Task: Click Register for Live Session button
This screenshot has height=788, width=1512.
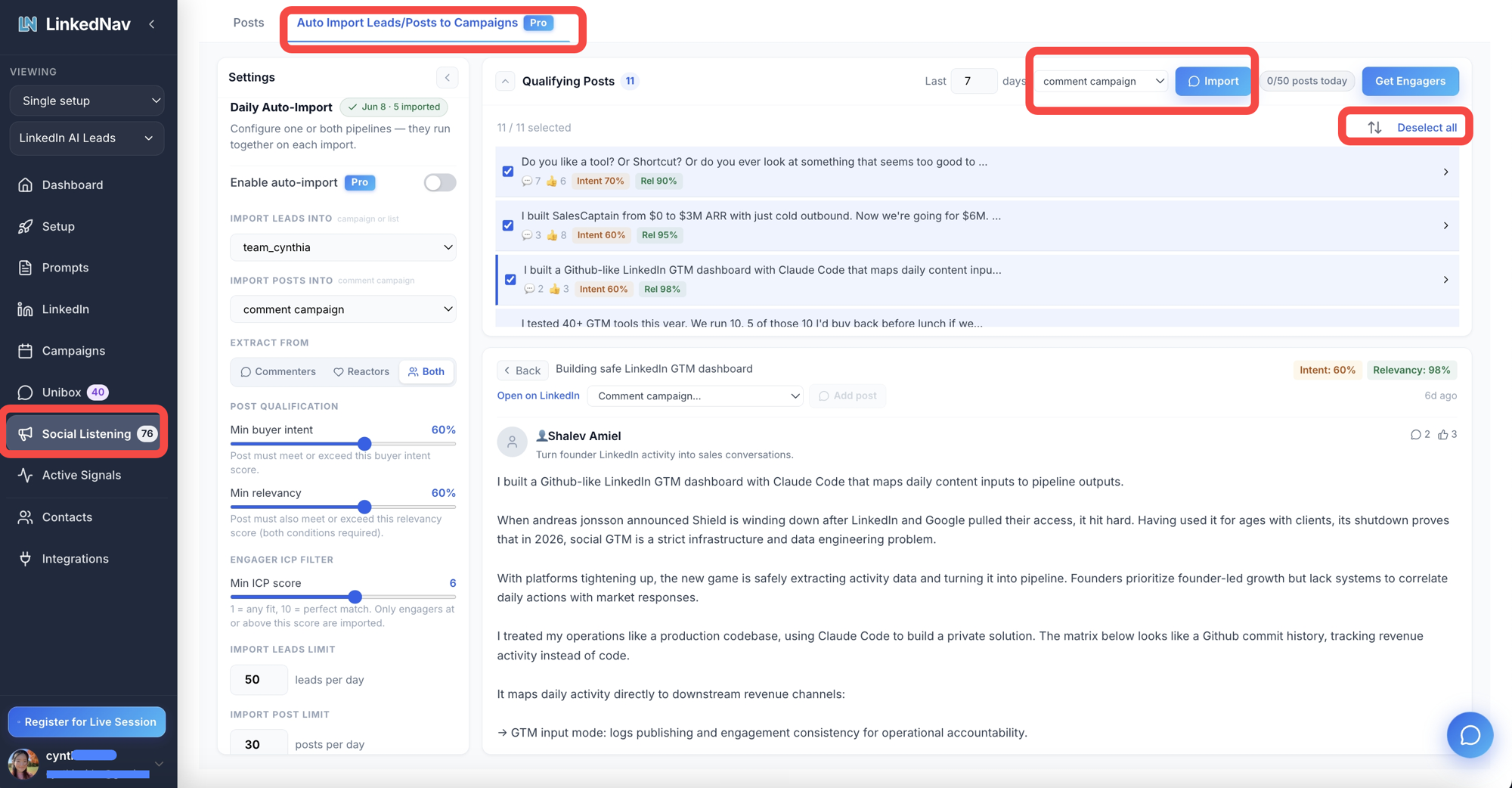Action: point(87,721)
